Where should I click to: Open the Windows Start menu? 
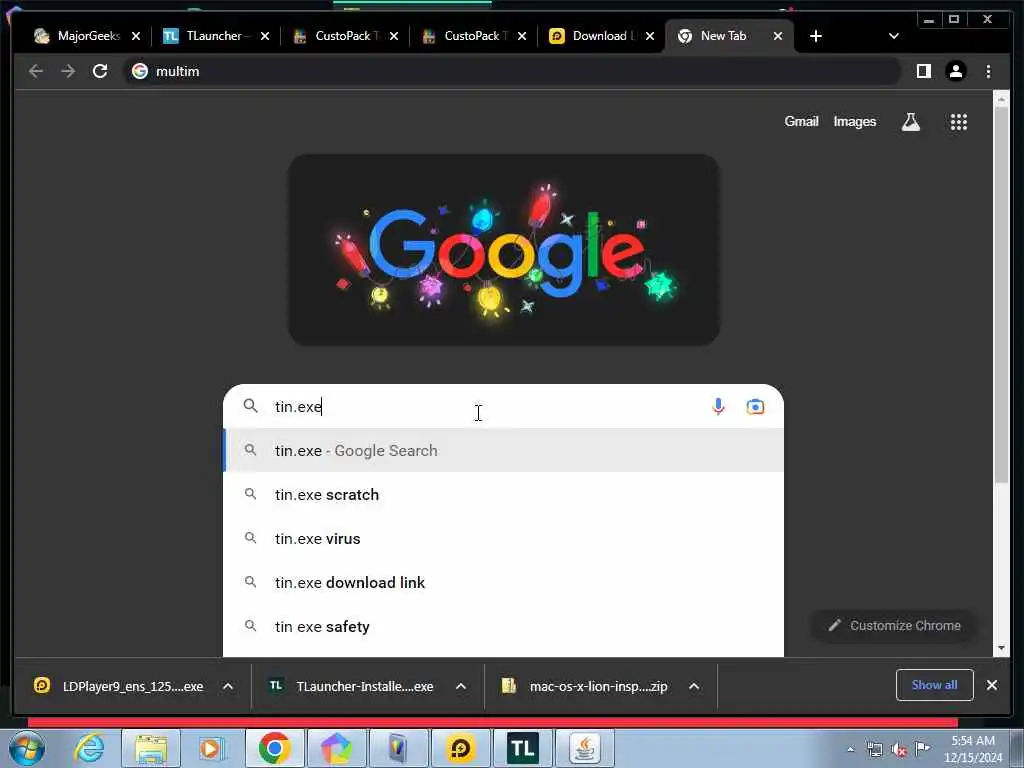pyautogui.click(x=27, y=749)
